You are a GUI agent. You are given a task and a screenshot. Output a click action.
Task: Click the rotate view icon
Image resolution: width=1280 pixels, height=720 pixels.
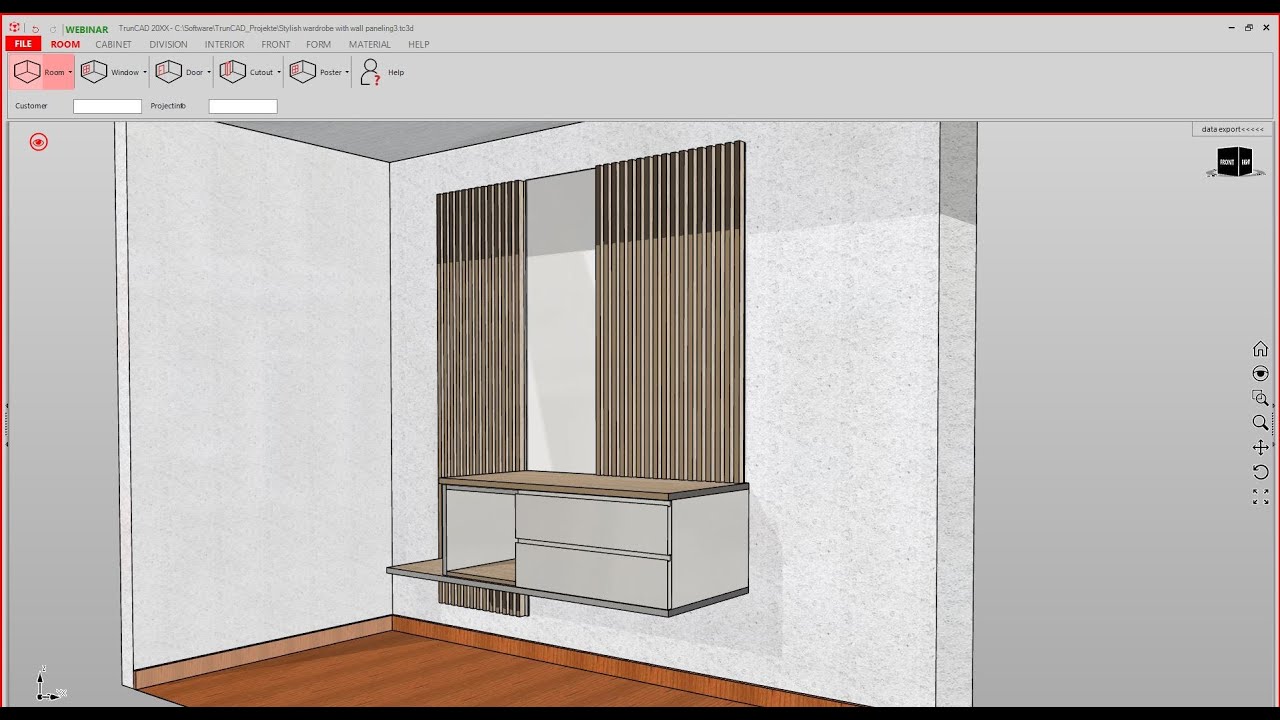click(1260, 472)
